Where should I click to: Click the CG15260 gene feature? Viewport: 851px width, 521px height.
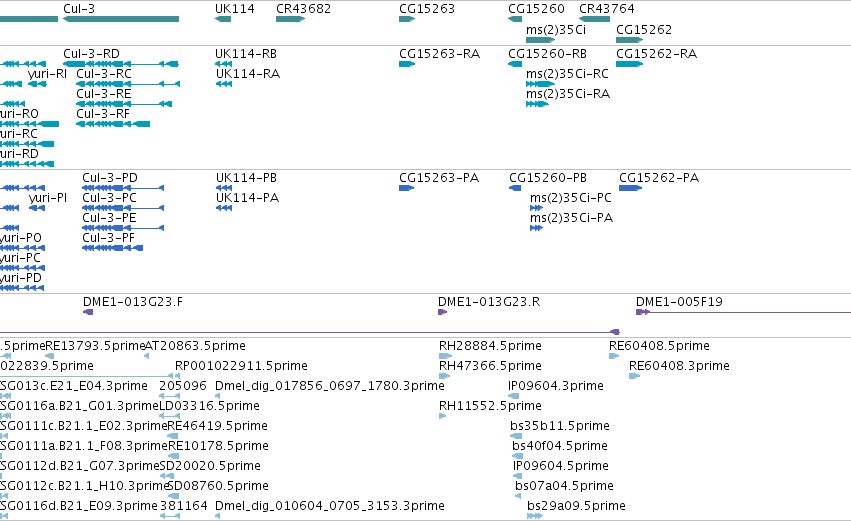point(515,19)
